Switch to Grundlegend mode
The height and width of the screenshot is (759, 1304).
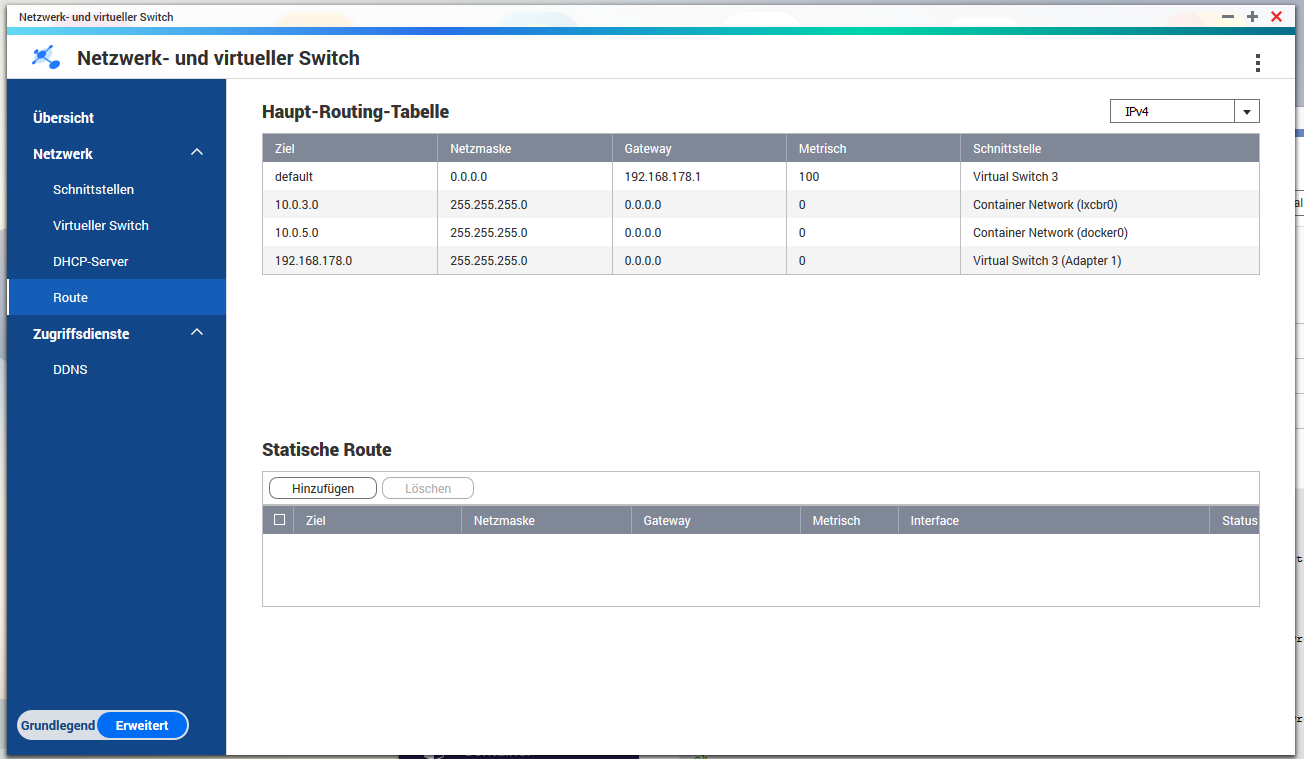58,726
